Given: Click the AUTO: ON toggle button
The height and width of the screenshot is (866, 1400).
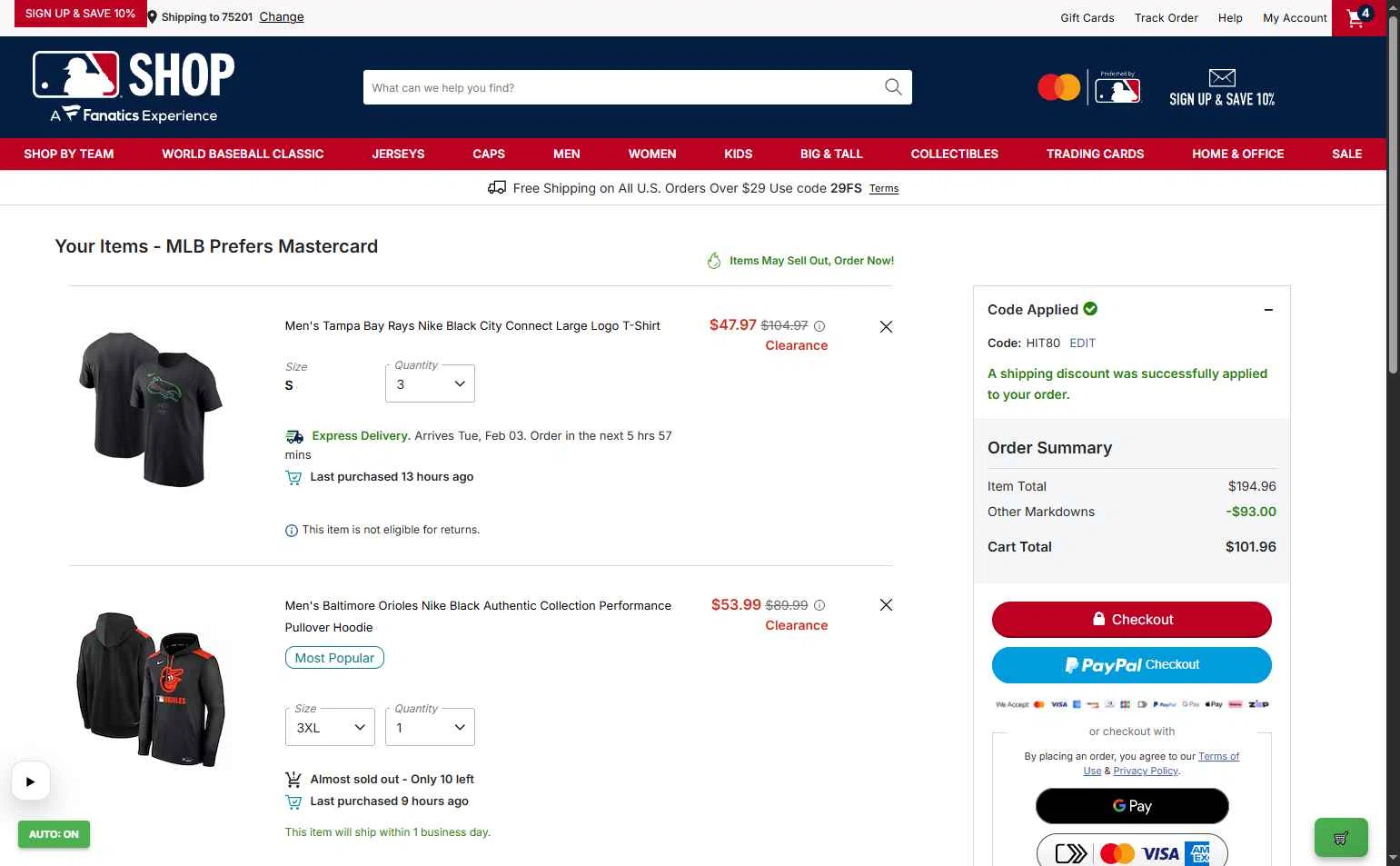Looking at the screenshot, I should [x=54, y=834].
